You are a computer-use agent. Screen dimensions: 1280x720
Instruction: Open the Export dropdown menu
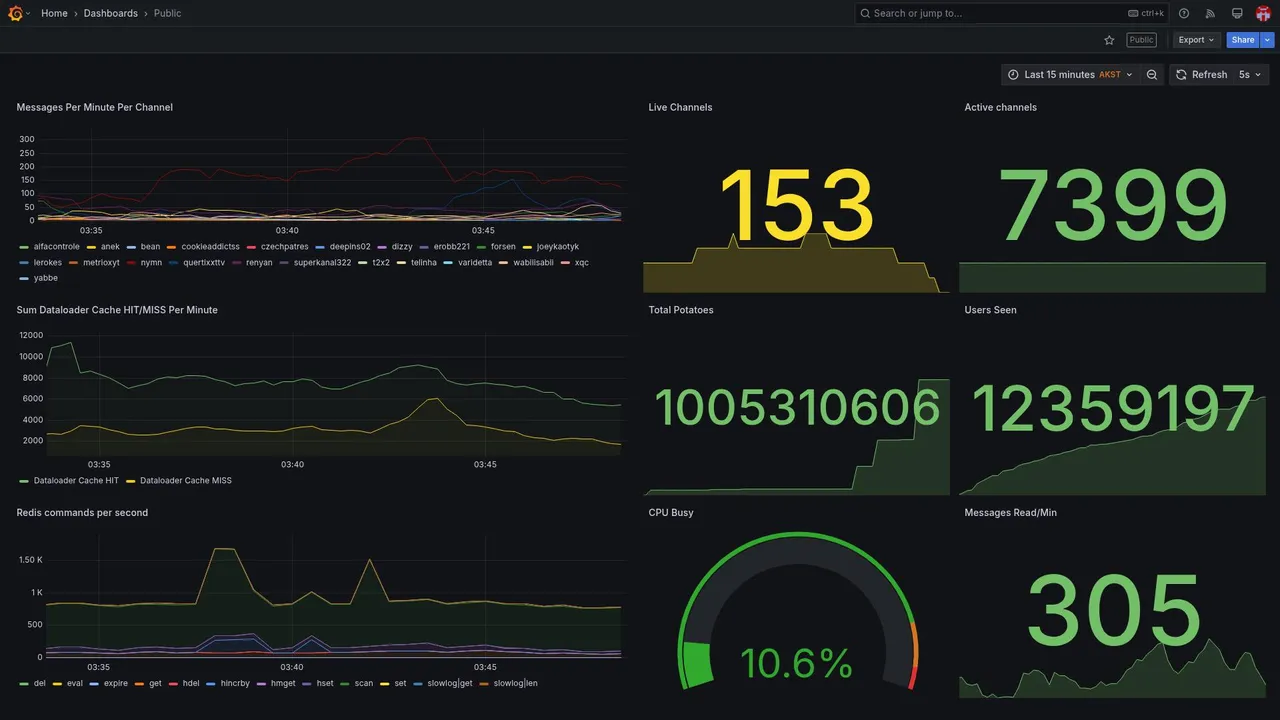(1196, 40)
